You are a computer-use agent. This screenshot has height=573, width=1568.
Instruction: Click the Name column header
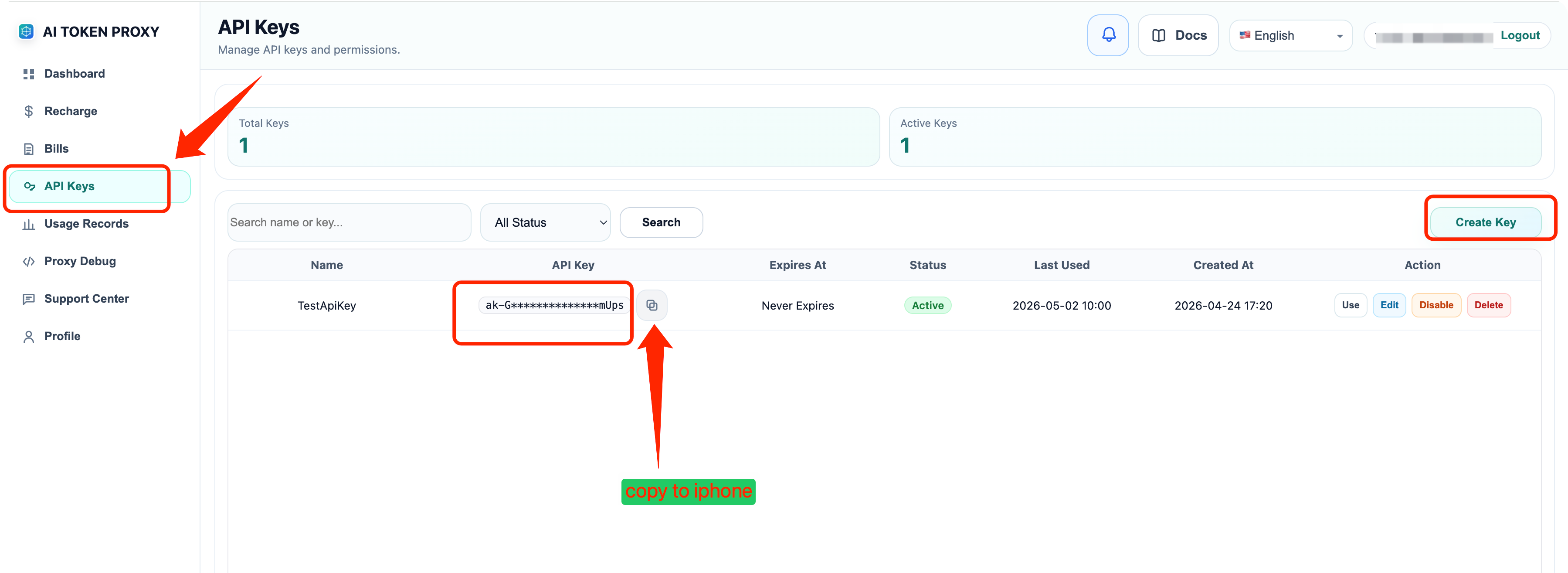[x=327, y=266]
